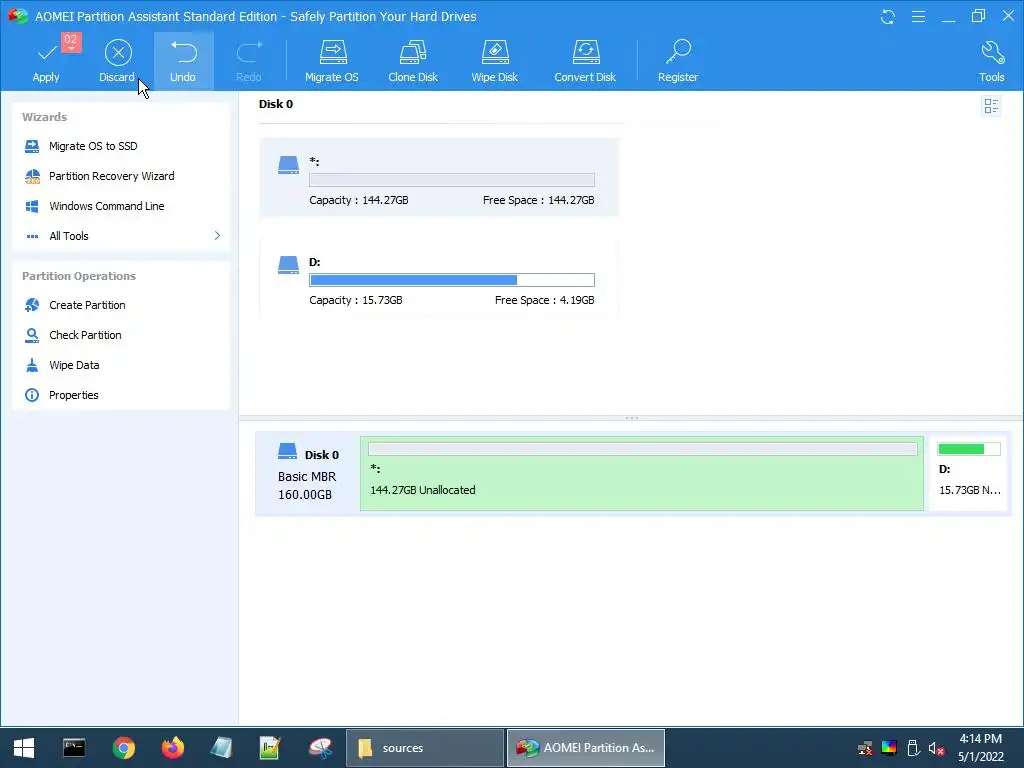The image size is (1024, 768).
Task: Launch the Migrate OS toolbar tool
Action: tap(332, 61)
